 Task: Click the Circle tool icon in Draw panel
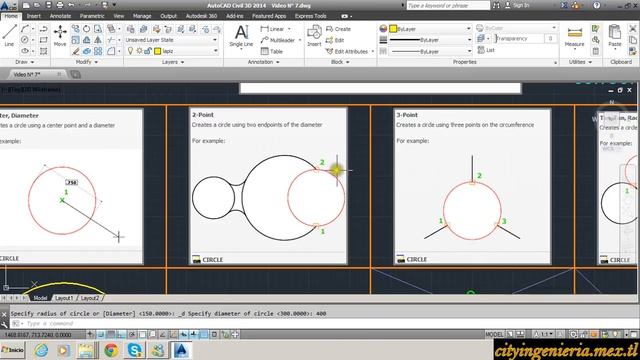coord(25,40)
